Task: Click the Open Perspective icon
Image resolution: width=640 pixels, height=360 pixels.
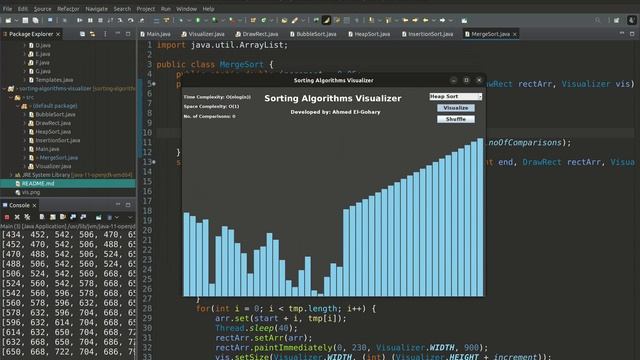Action: tap(616, 20)
